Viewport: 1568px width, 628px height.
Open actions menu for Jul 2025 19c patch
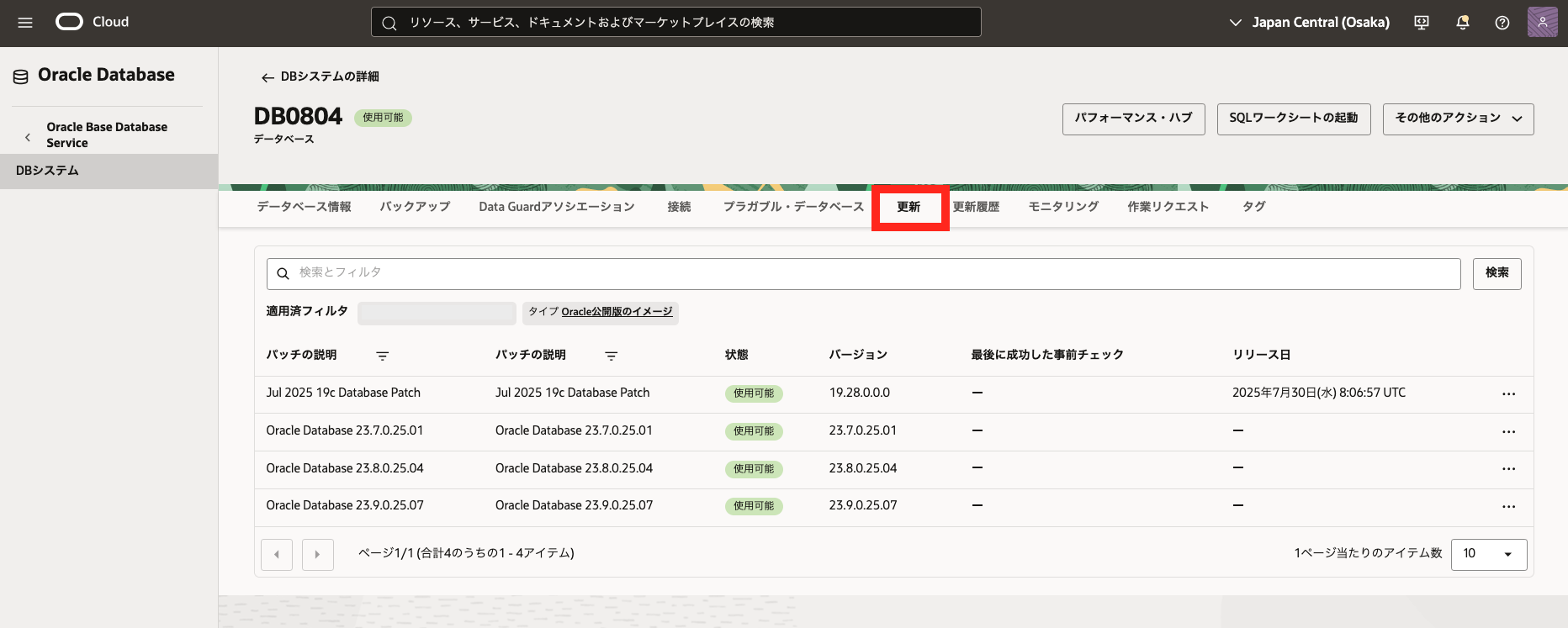(x=1508, y=393)
